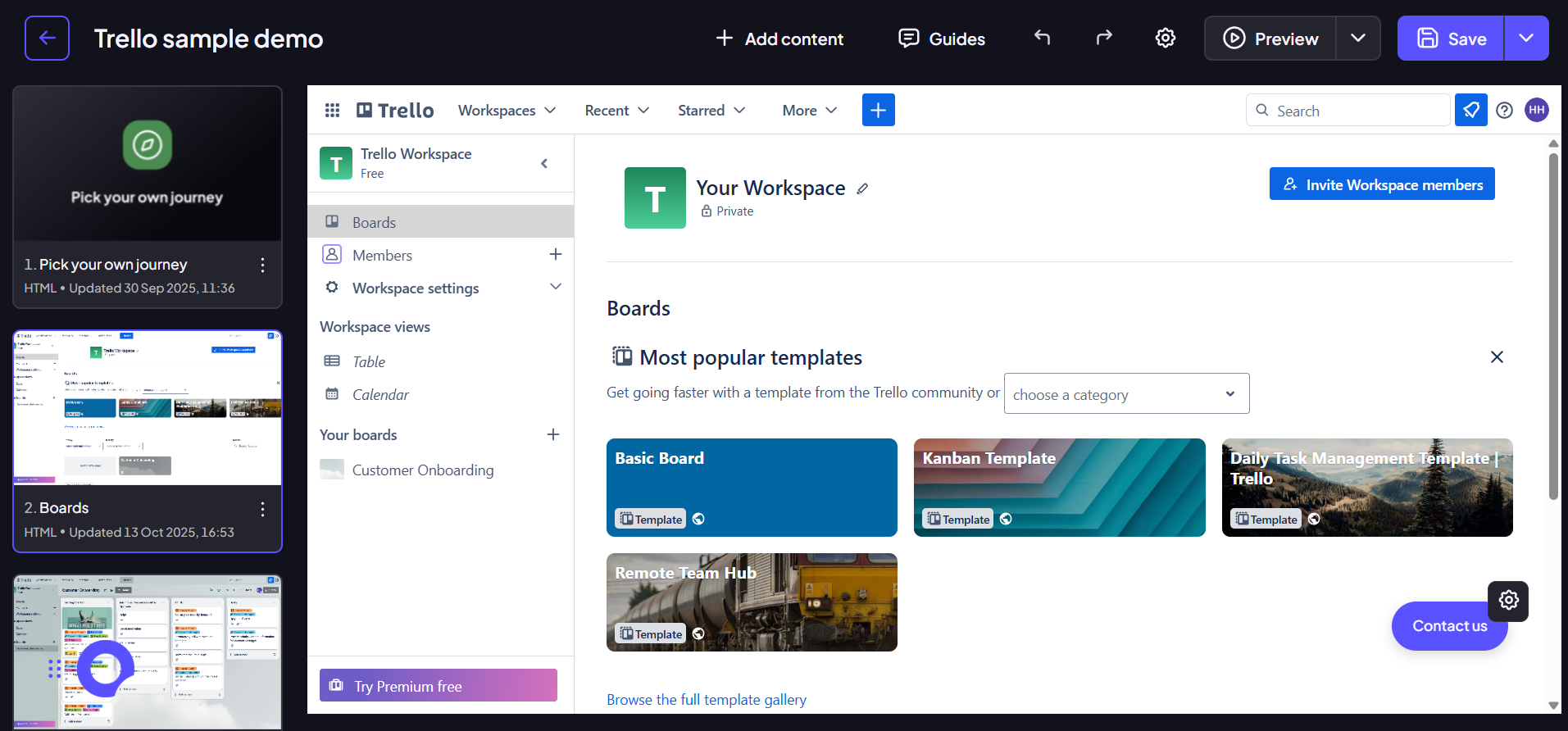
Task: Select the third slide thumbnail with kanban lists
Action: tap(148, 652)
